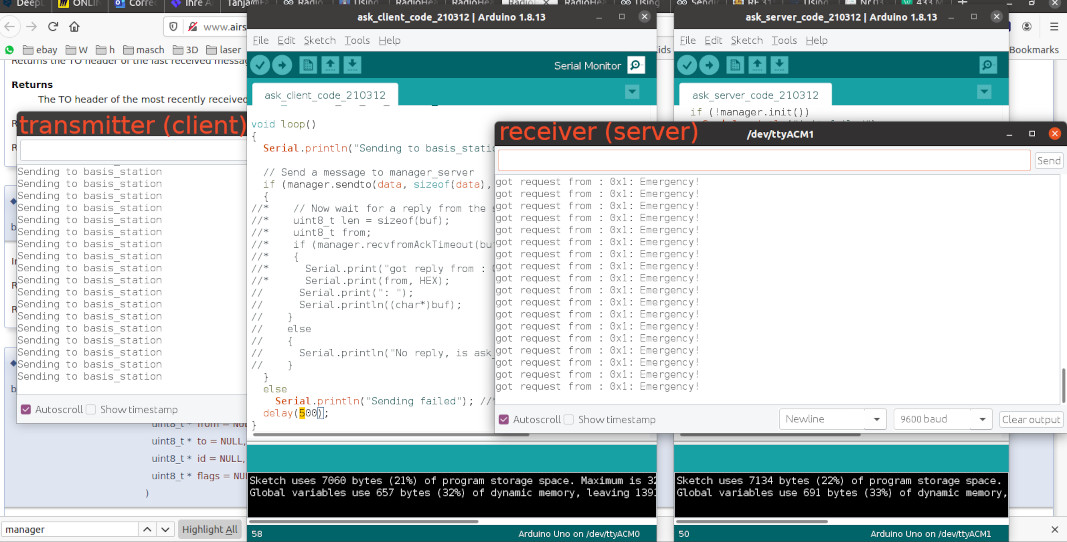Click delay(500) line in client code

pos(296,413)
